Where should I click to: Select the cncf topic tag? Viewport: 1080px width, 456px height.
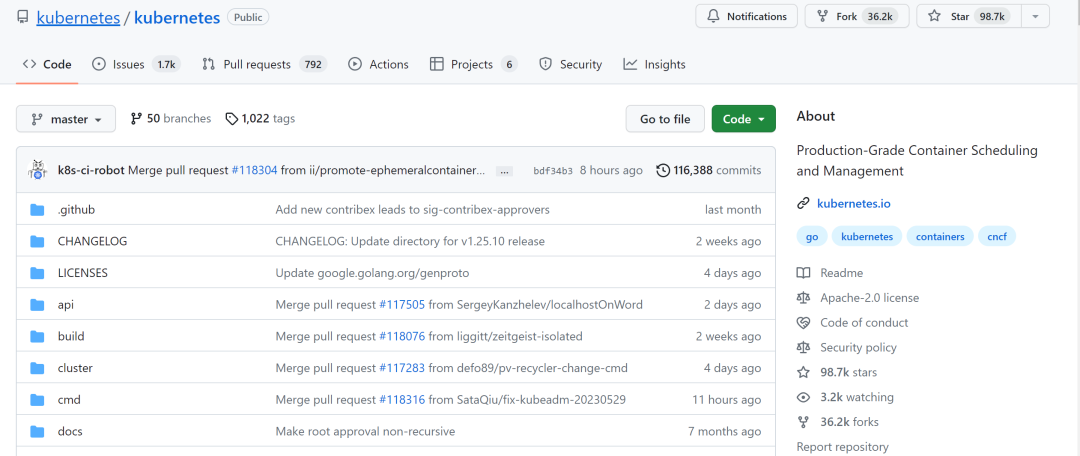point(997,236)
